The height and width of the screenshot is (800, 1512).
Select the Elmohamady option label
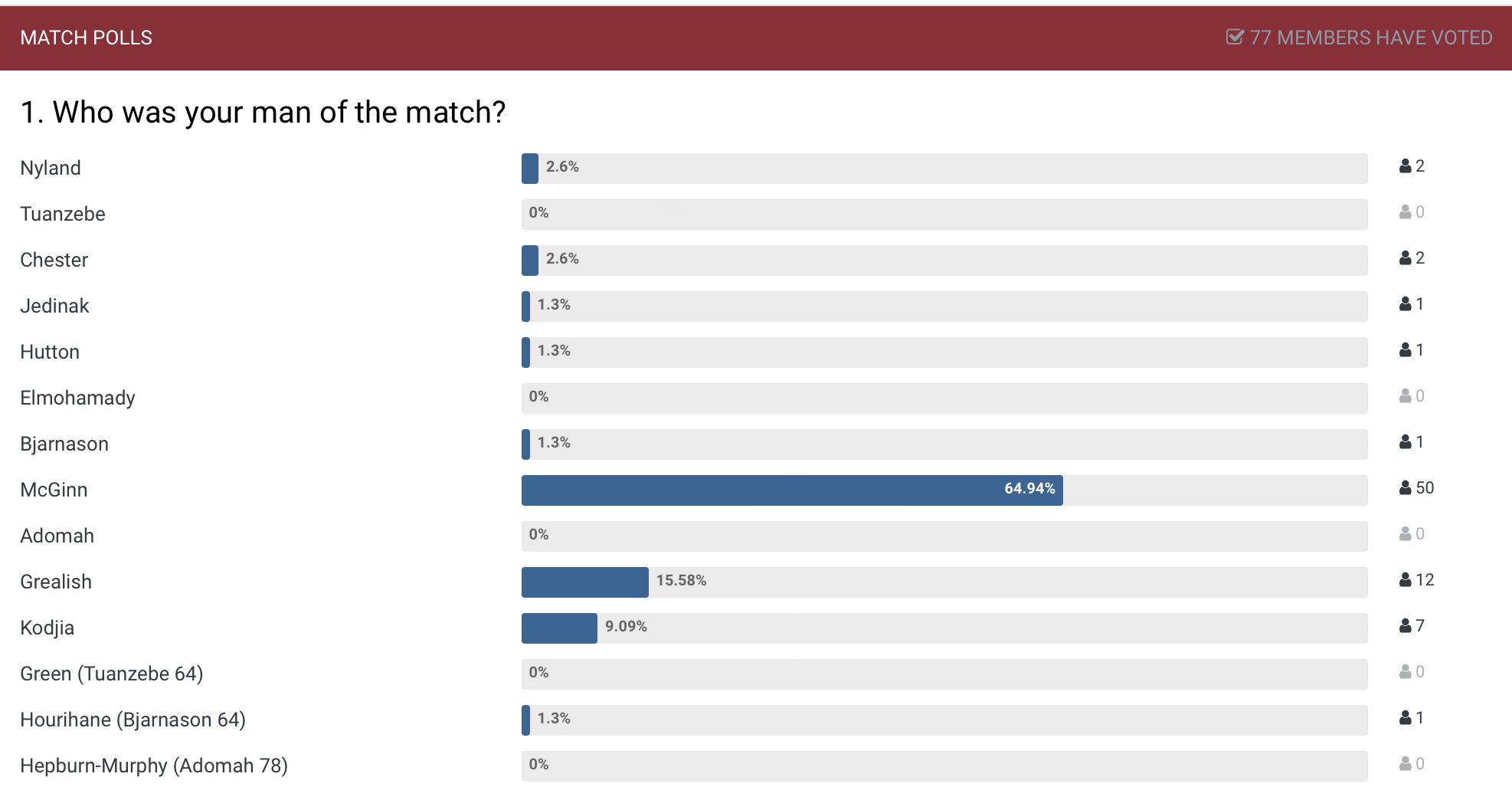(x=77, y=398)
